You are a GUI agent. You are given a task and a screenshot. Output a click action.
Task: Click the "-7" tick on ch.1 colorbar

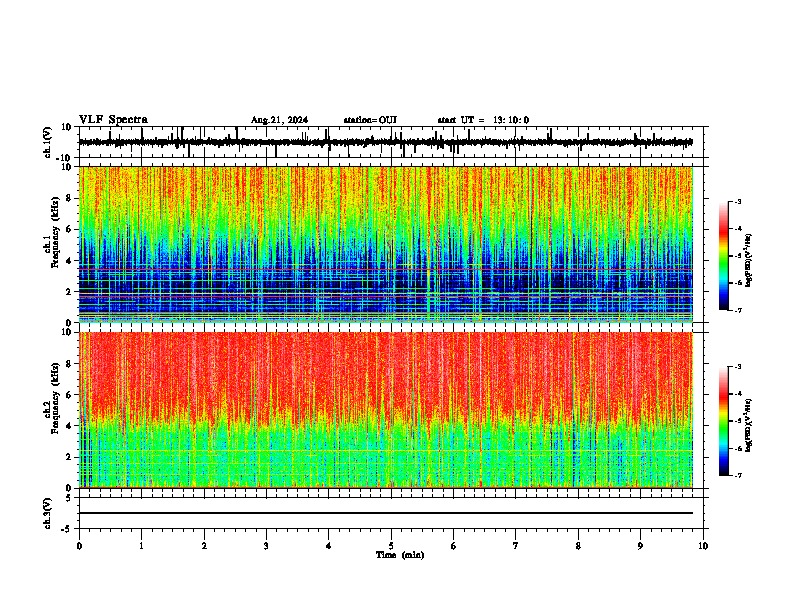(738, 310)
